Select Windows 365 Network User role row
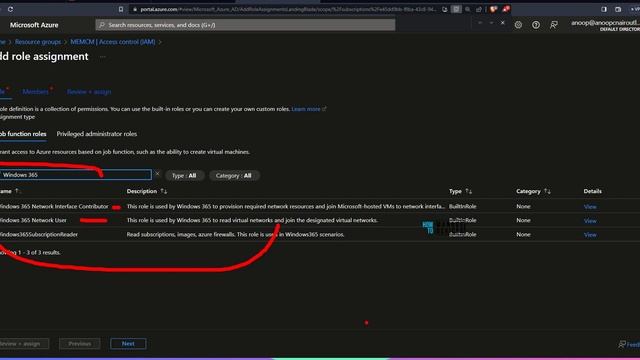Viewport: 640px width, 360px height. (x=320, y=220)
